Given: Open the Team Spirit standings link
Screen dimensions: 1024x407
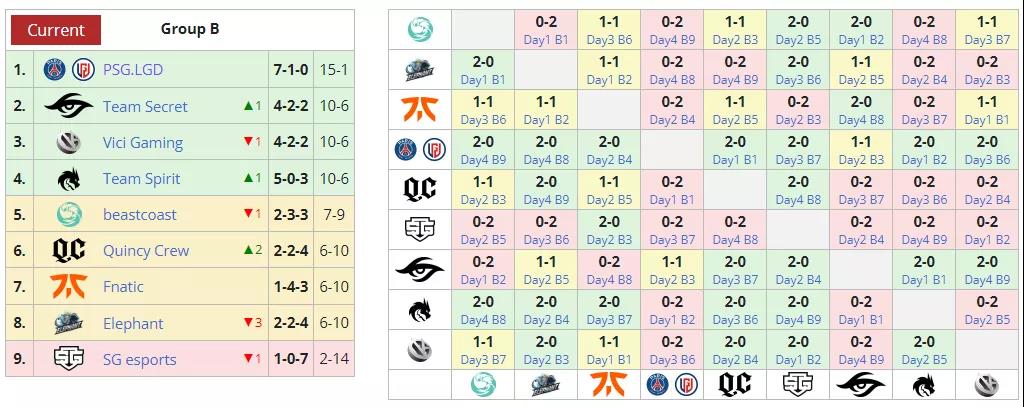Looking at the screenshot, I should [141, 178].
